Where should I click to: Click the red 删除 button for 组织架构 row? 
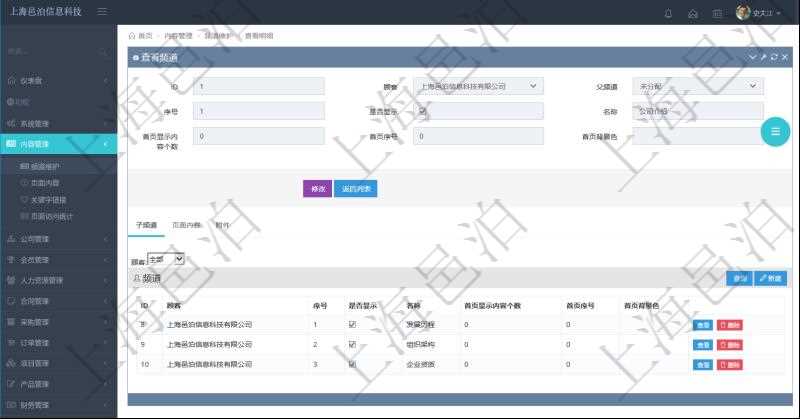click(x=730, y=345)
